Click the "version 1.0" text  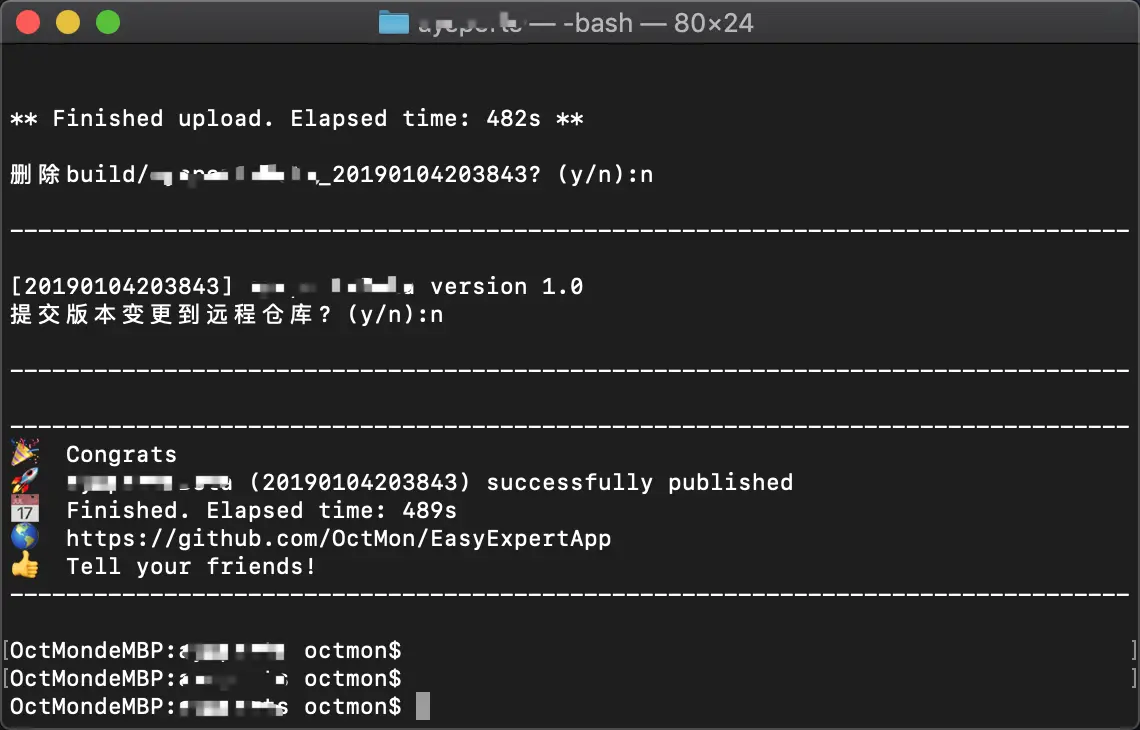(506, 286)
